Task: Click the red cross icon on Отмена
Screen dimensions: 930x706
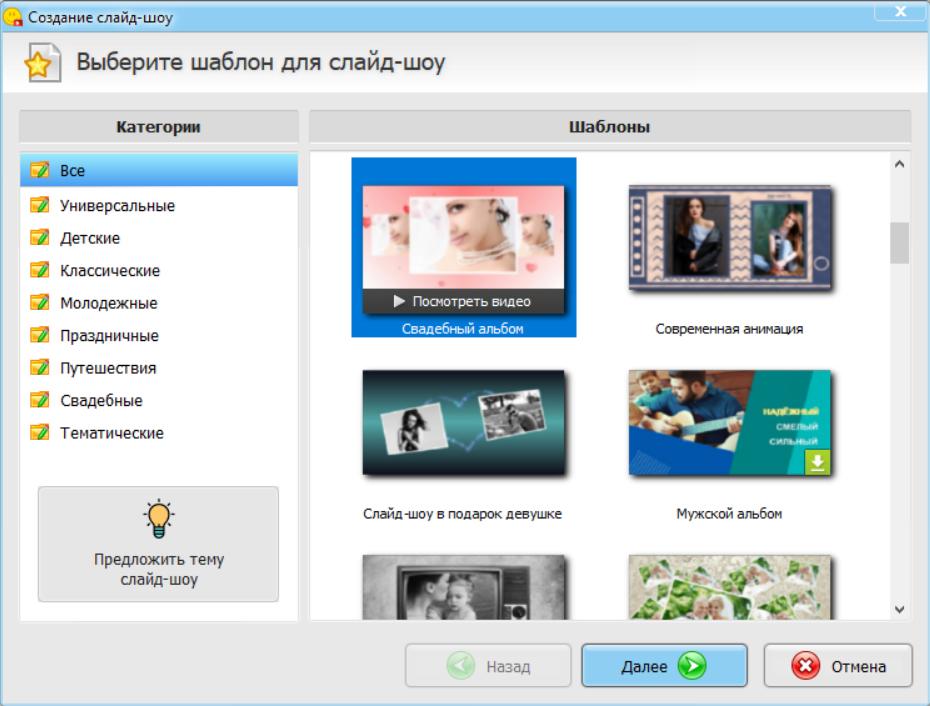Action: [x=807, y=666]
